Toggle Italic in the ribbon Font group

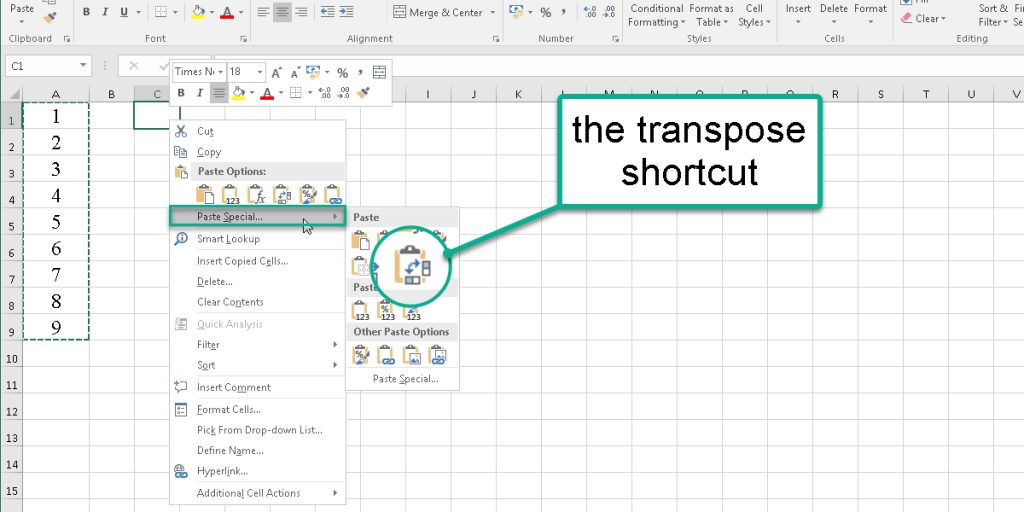tap(104, 12)
